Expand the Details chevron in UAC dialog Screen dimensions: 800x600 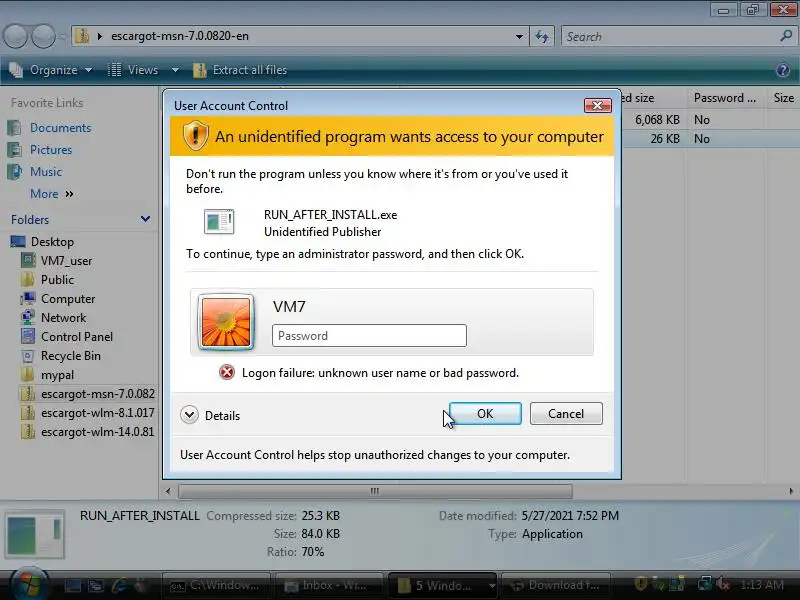(x=189, y=415)
